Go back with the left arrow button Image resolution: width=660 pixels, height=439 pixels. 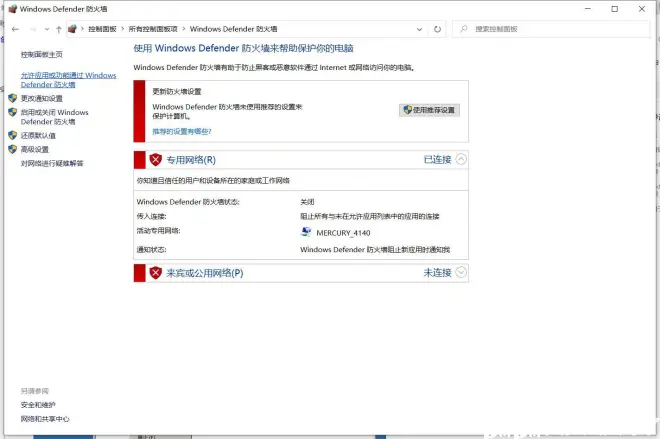tap(16, 29)
